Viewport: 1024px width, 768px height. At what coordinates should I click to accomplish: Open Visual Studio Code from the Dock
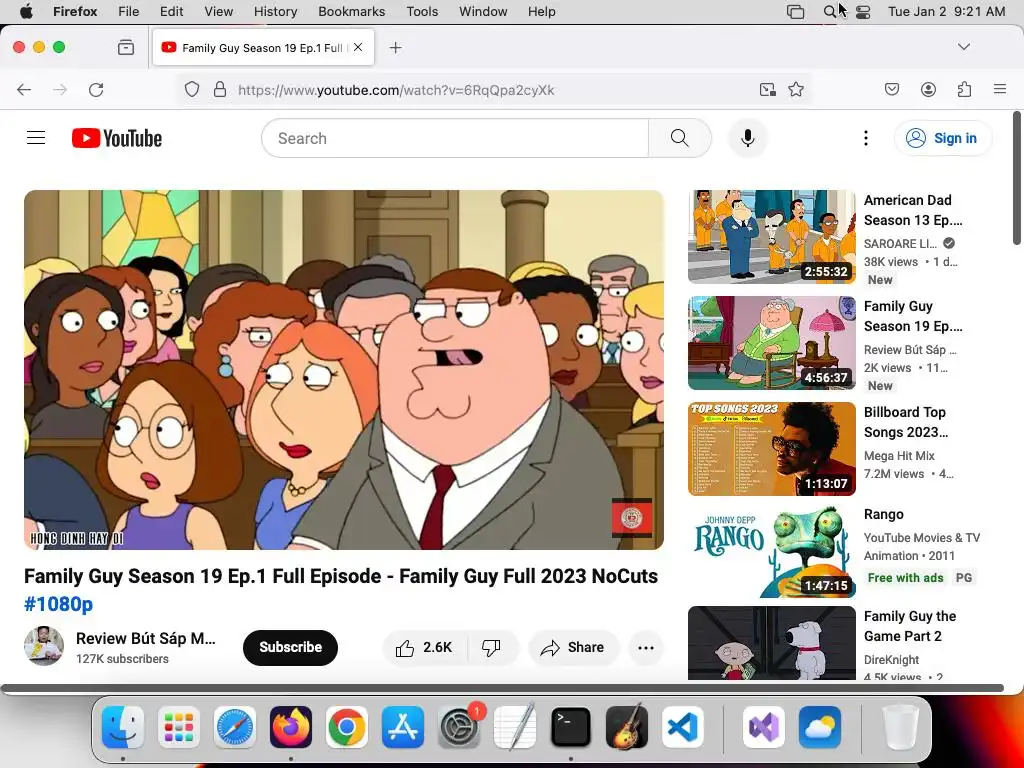point(682,727)
